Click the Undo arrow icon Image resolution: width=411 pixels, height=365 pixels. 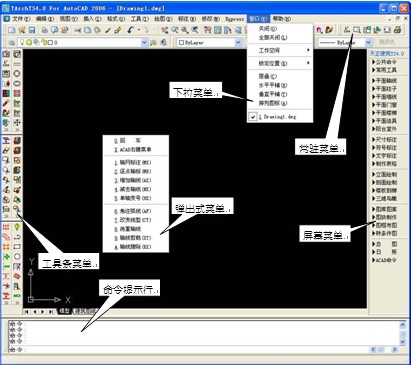point(130,30)
